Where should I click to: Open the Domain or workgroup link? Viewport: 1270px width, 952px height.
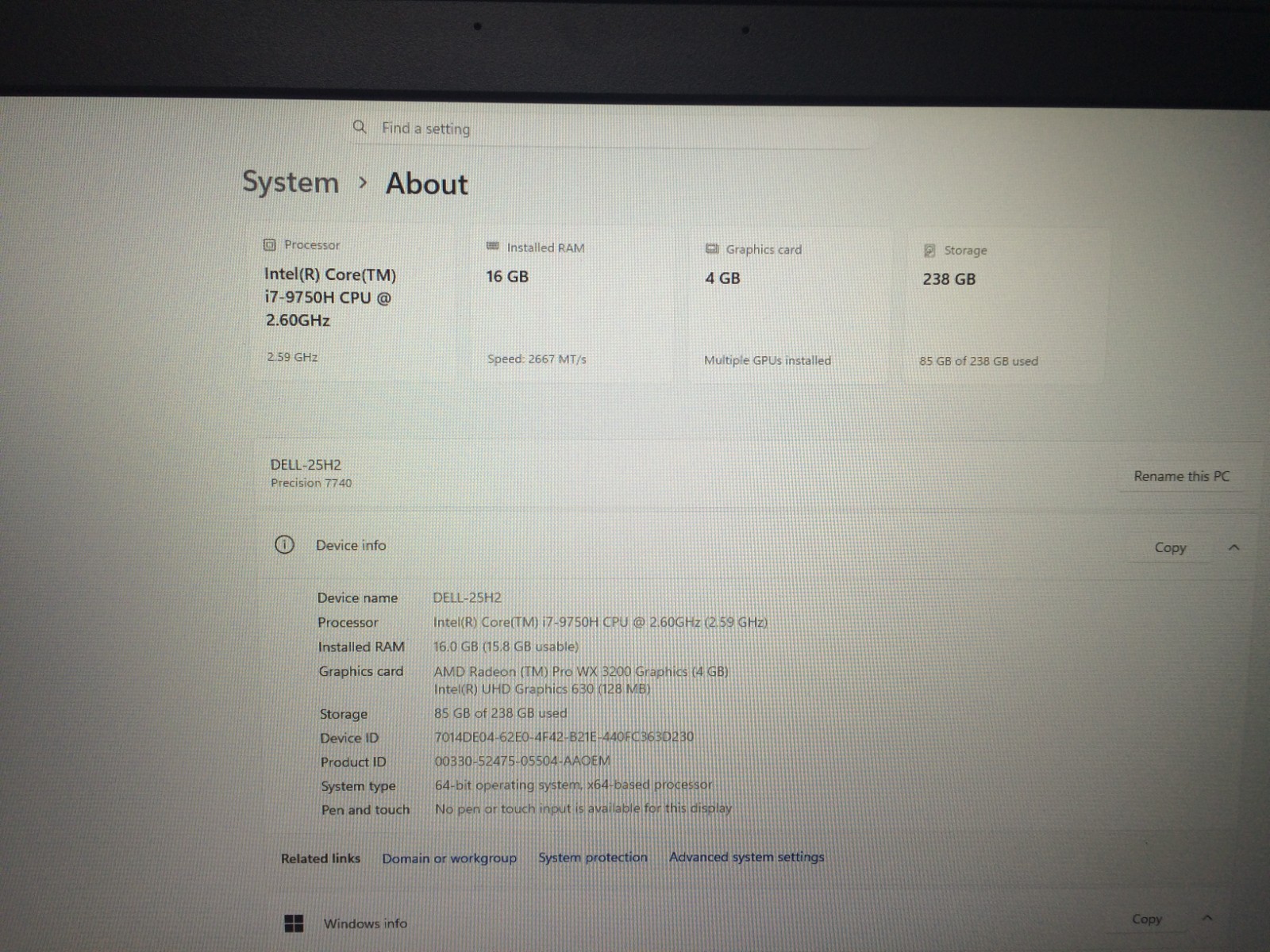tap(449, 858)
